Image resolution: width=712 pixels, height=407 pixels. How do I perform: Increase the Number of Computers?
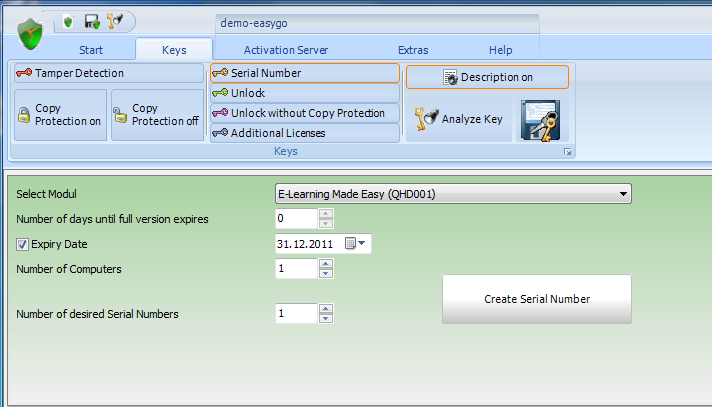pos(326,263)
